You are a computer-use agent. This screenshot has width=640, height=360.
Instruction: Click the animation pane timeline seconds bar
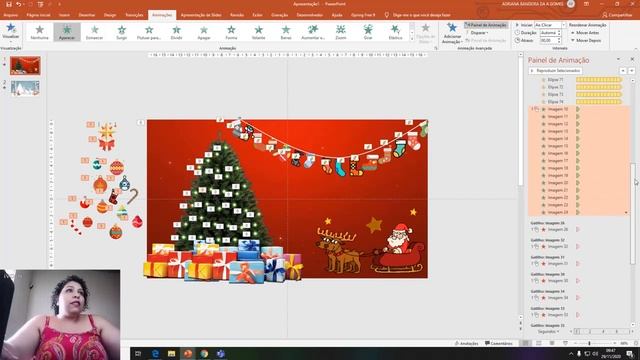pos(602,331)
